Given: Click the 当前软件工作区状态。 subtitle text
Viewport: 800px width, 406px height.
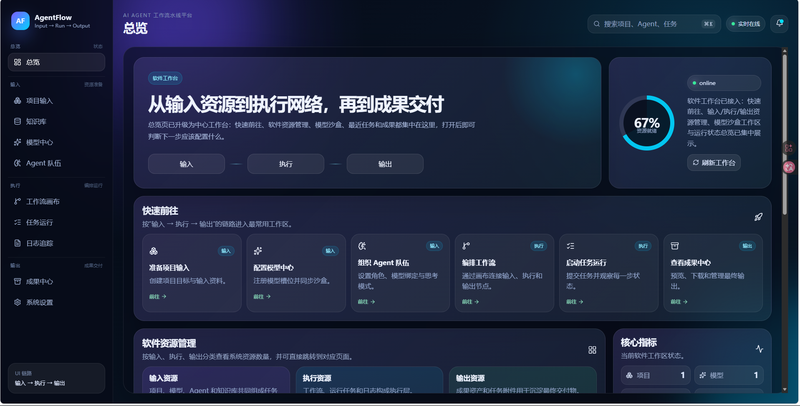Looking at the screenshot, I should pyautogui.click(x=653, y=356).
